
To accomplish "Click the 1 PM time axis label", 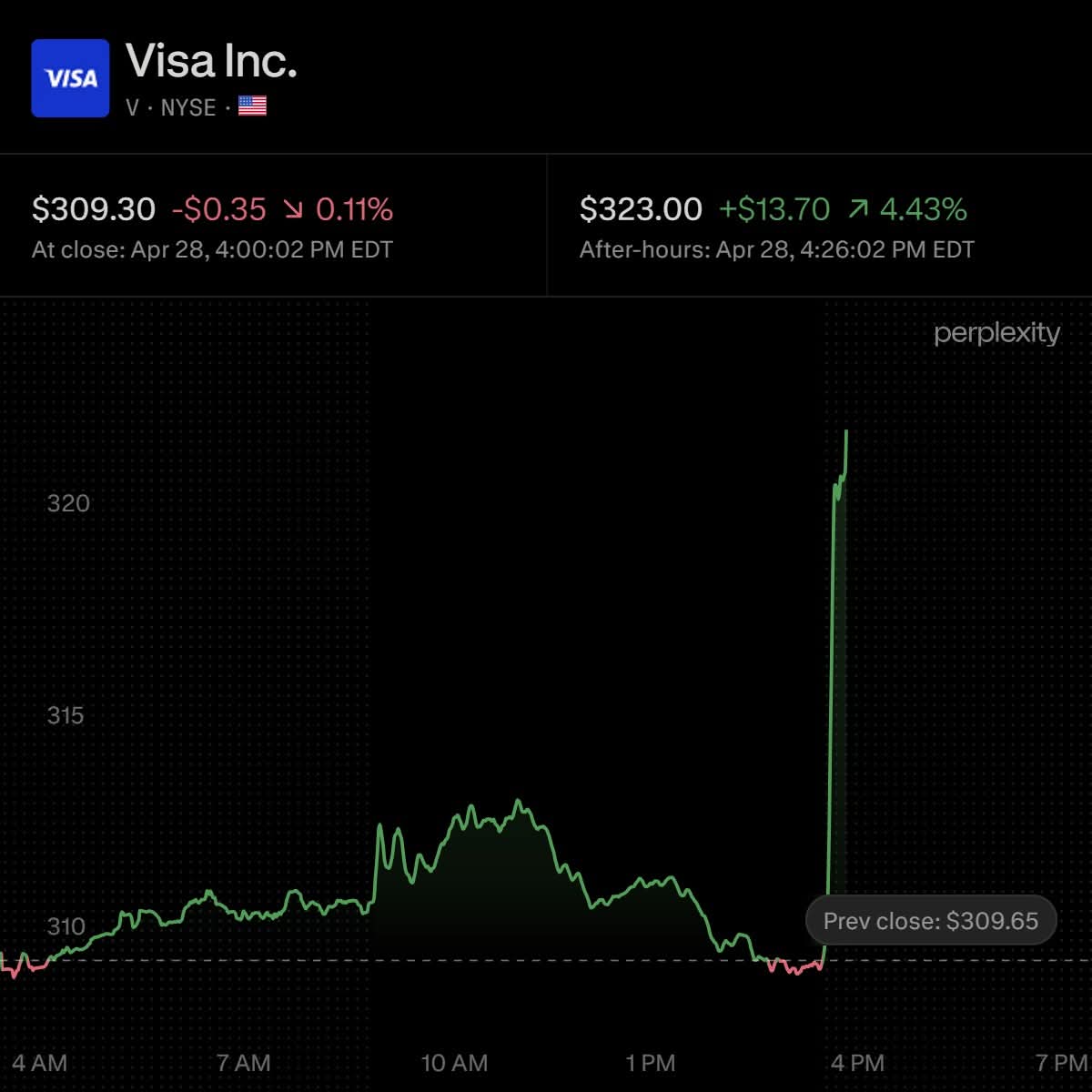I will [x=651, y=1063].
